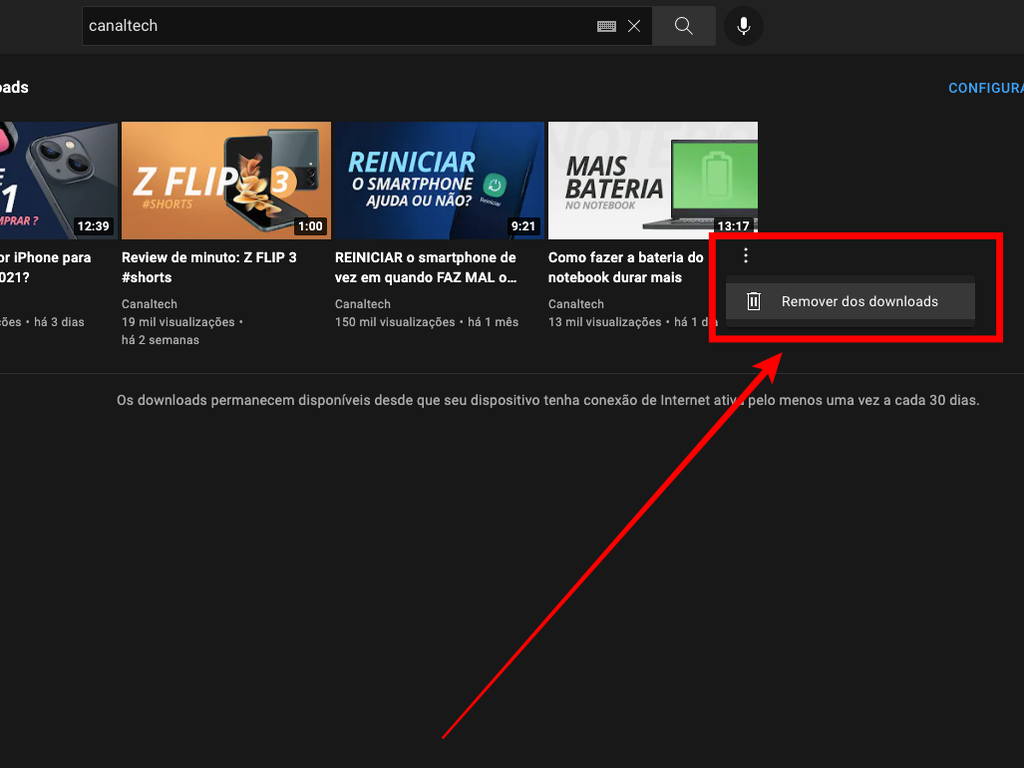This screenshot has height=768, width=1024.
Task: Open the MAIS BATERIA notebook thumbnail
Action: click(x=653, y=180)
